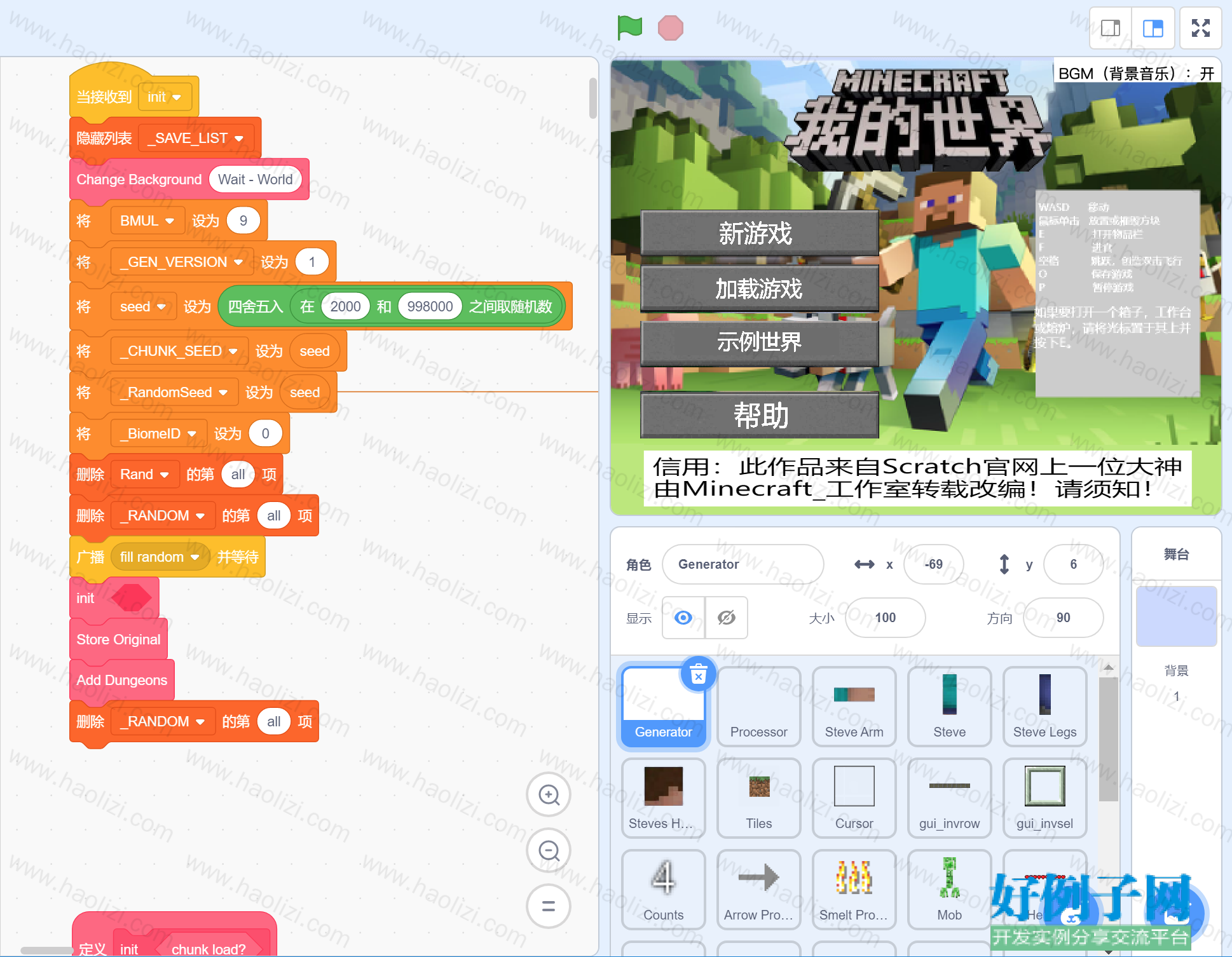This screenshot has height=957, width=1232.
Task: Open the seed variable dropdown
Action: 143,306
